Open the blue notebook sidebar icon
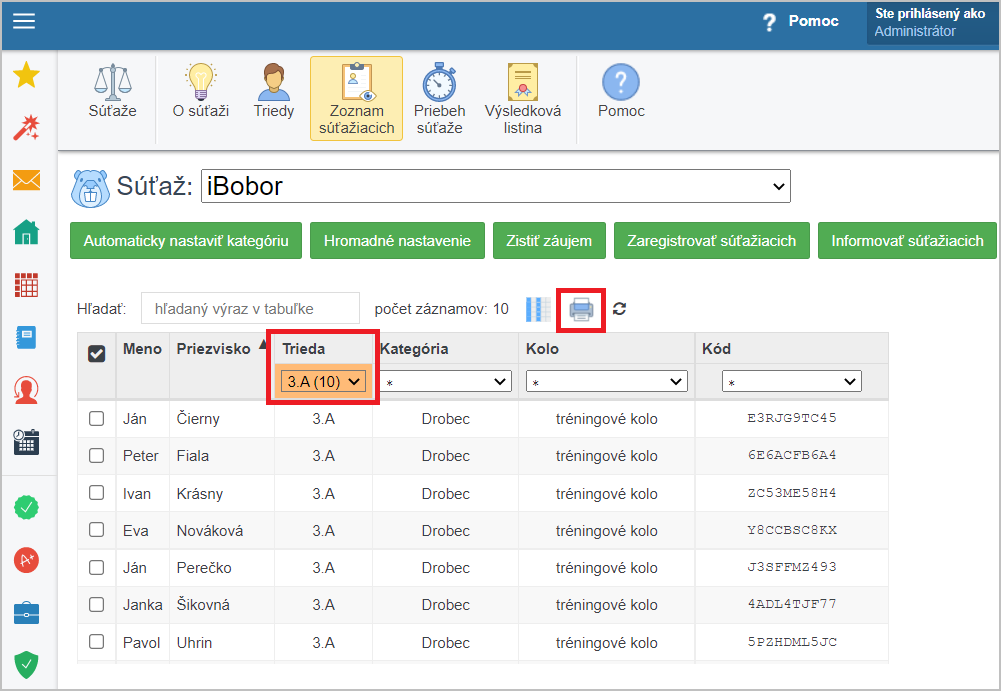Screen dimensions: 1001x691 26,337
